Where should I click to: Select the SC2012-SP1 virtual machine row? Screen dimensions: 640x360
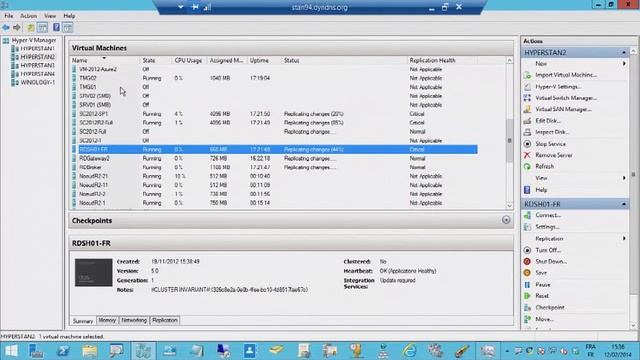274,114
